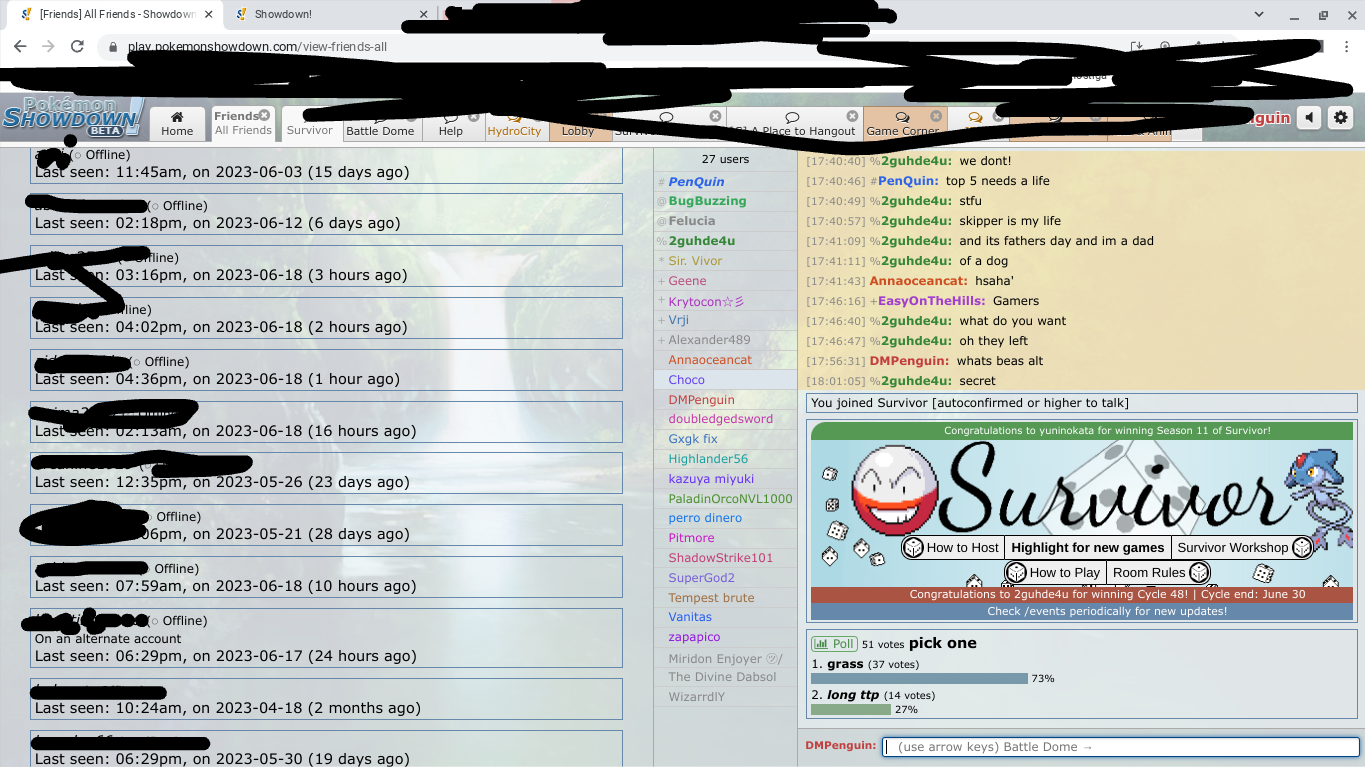
Task: Select Geene in the user list
Action: 687,281
